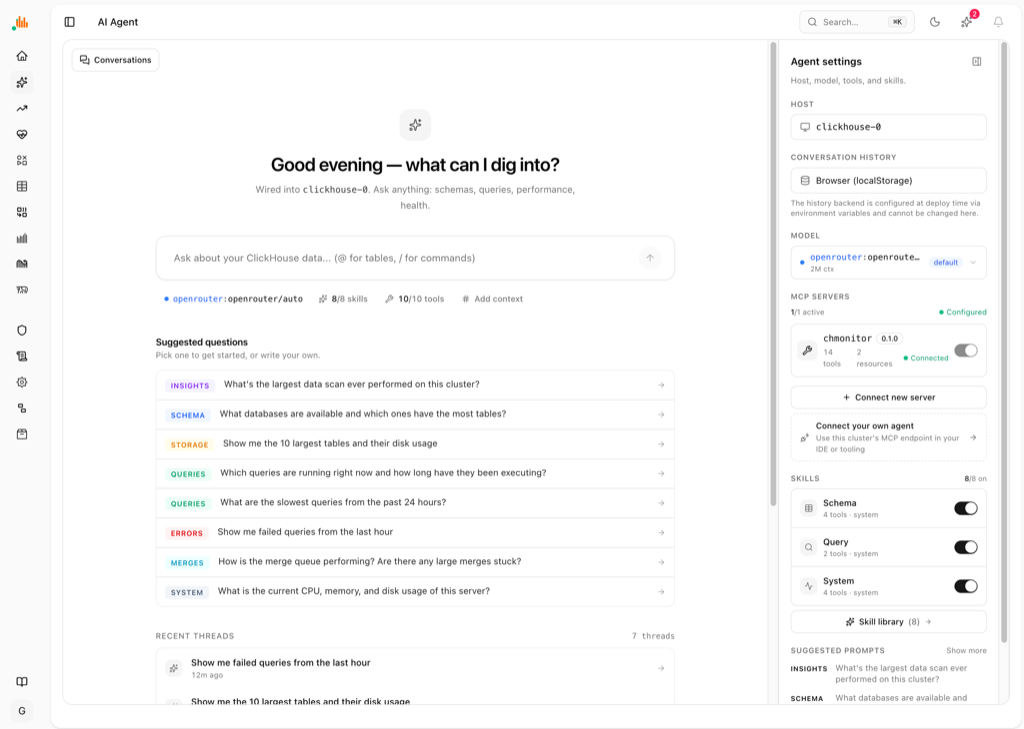Viewport: 1024px width, 729px height.
Task: Open the tables grid sidebar icon
Action: click(22, 186)
